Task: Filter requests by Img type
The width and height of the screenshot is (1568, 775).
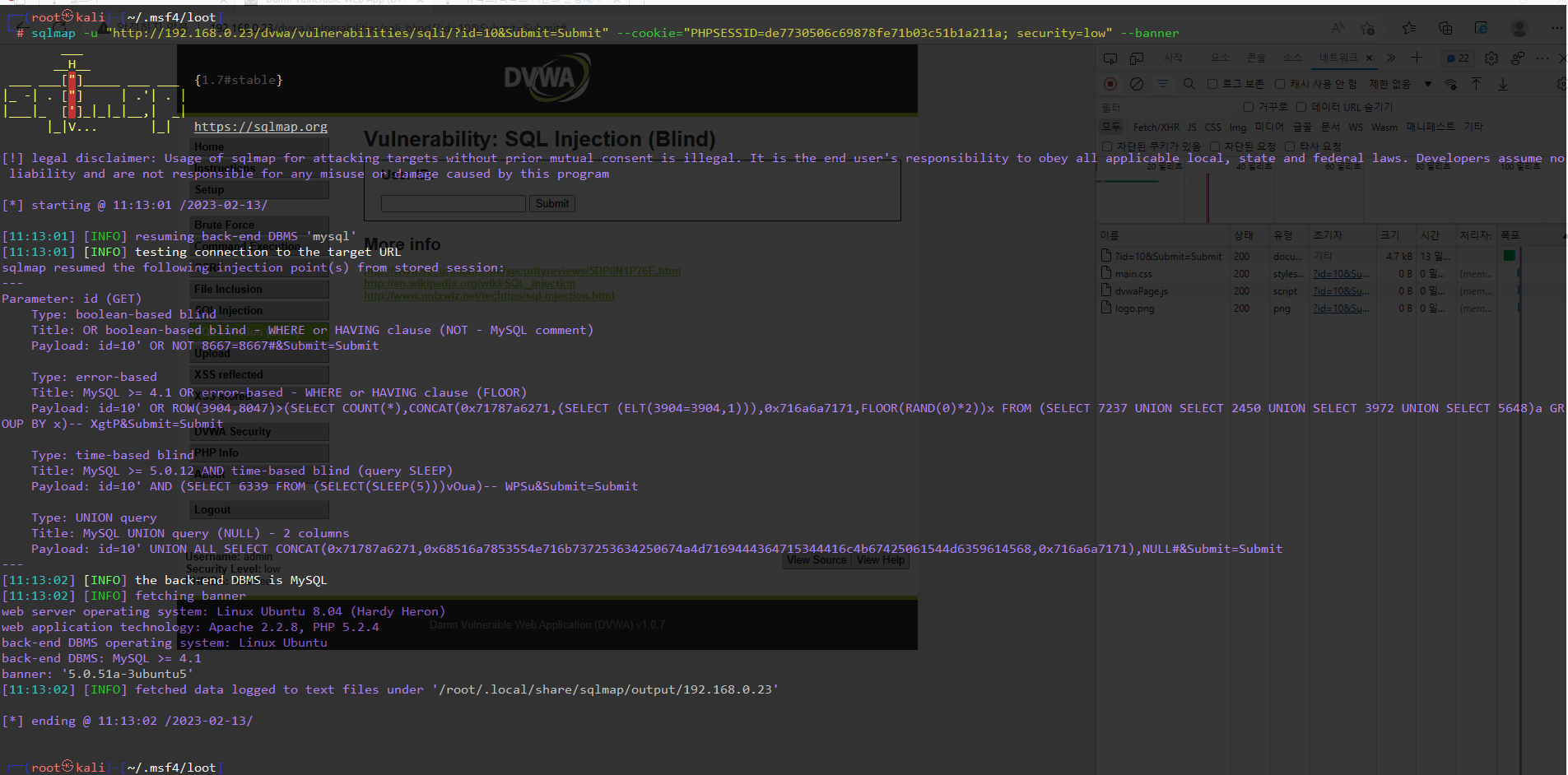Action: (x=1238, y=128)
